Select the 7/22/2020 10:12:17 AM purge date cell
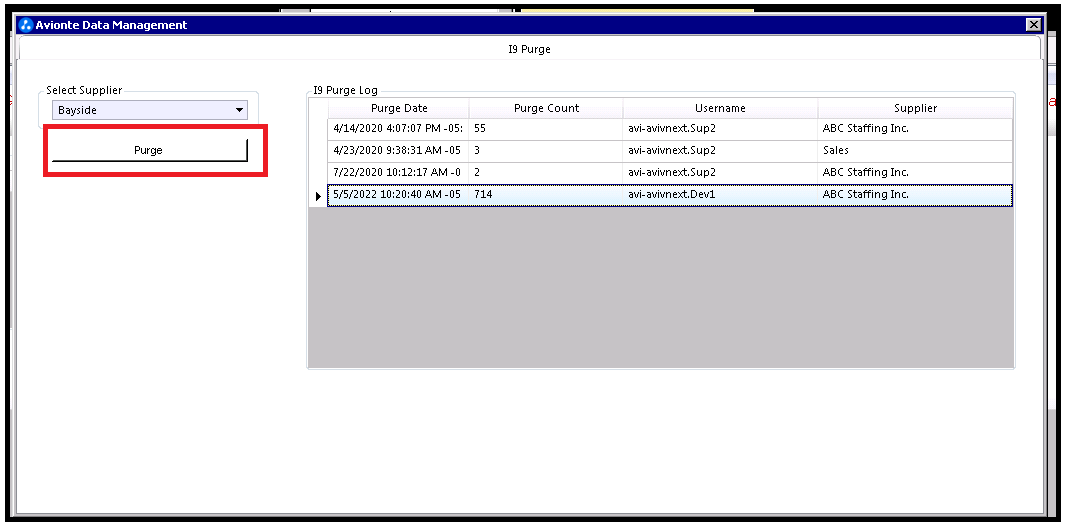Image resolution: width=1068 pixels, height=527 pixels. [398, 172]
